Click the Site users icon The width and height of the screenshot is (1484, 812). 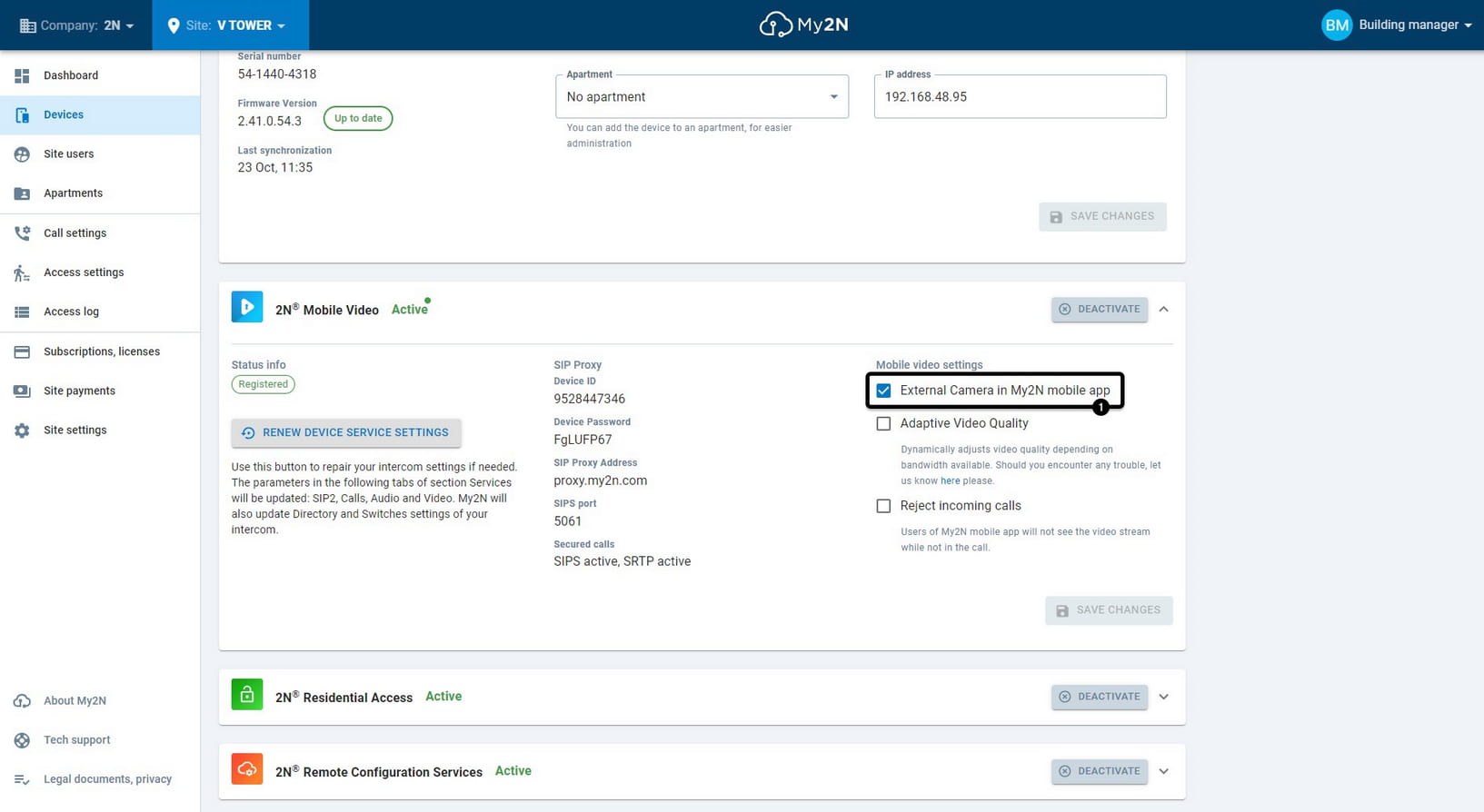tap(22, 154)
